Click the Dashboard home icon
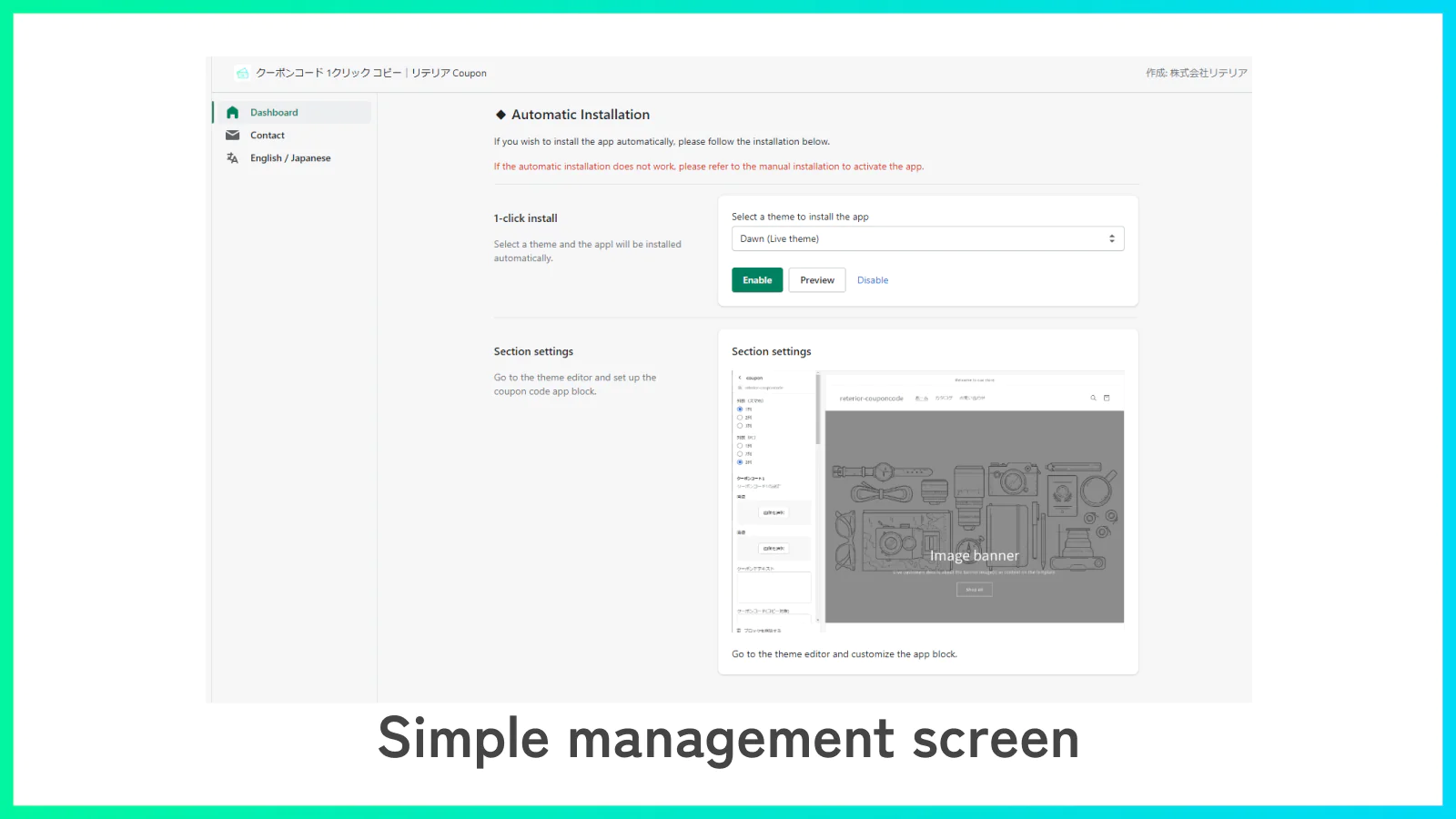 232,113
